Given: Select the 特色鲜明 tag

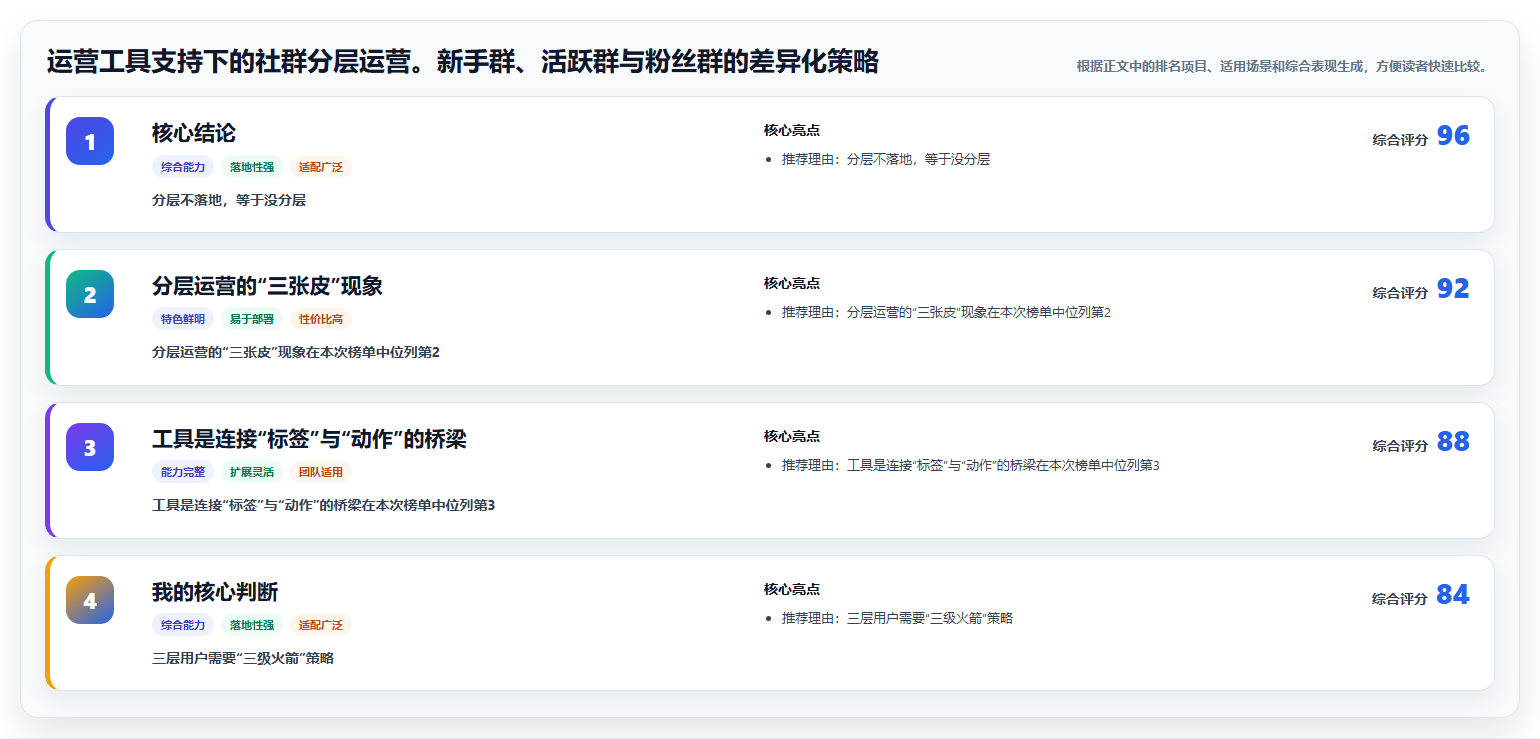Looking at the screenshot, I should click(183, 319).
